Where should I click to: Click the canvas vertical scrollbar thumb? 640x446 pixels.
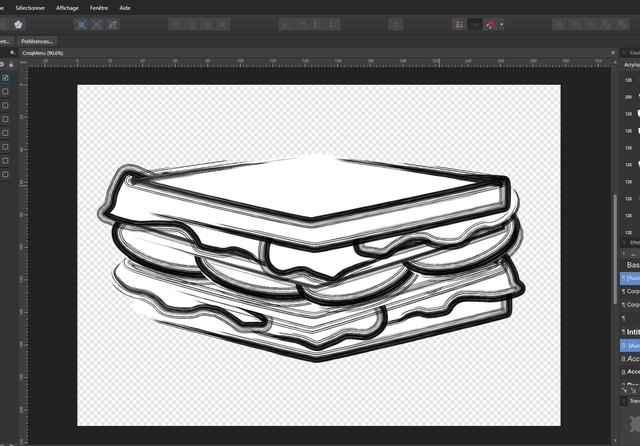coord(615,249)
